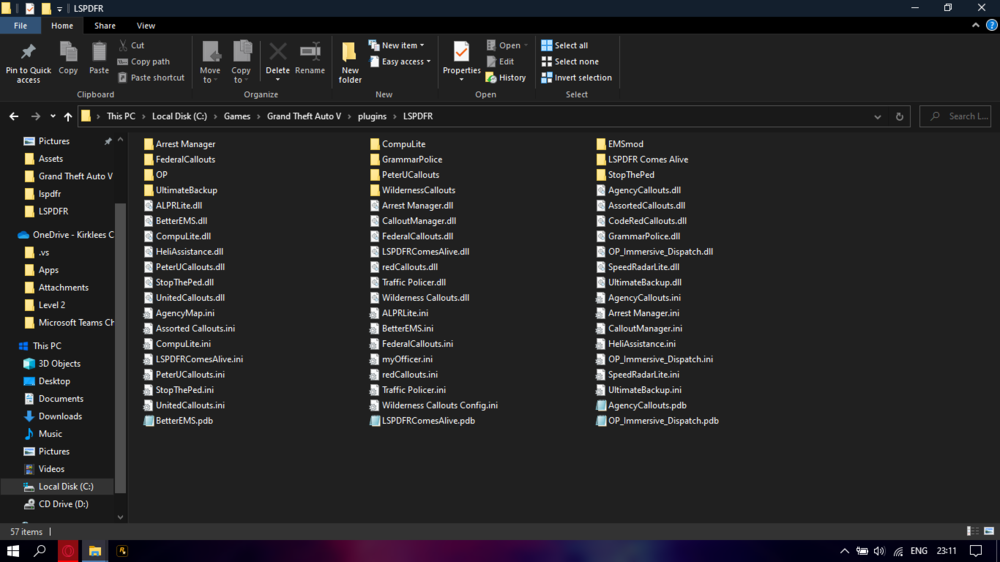1000x562 pixels.
Task: Click Paste shortcut in ribbon
Action: coord(151,77)
